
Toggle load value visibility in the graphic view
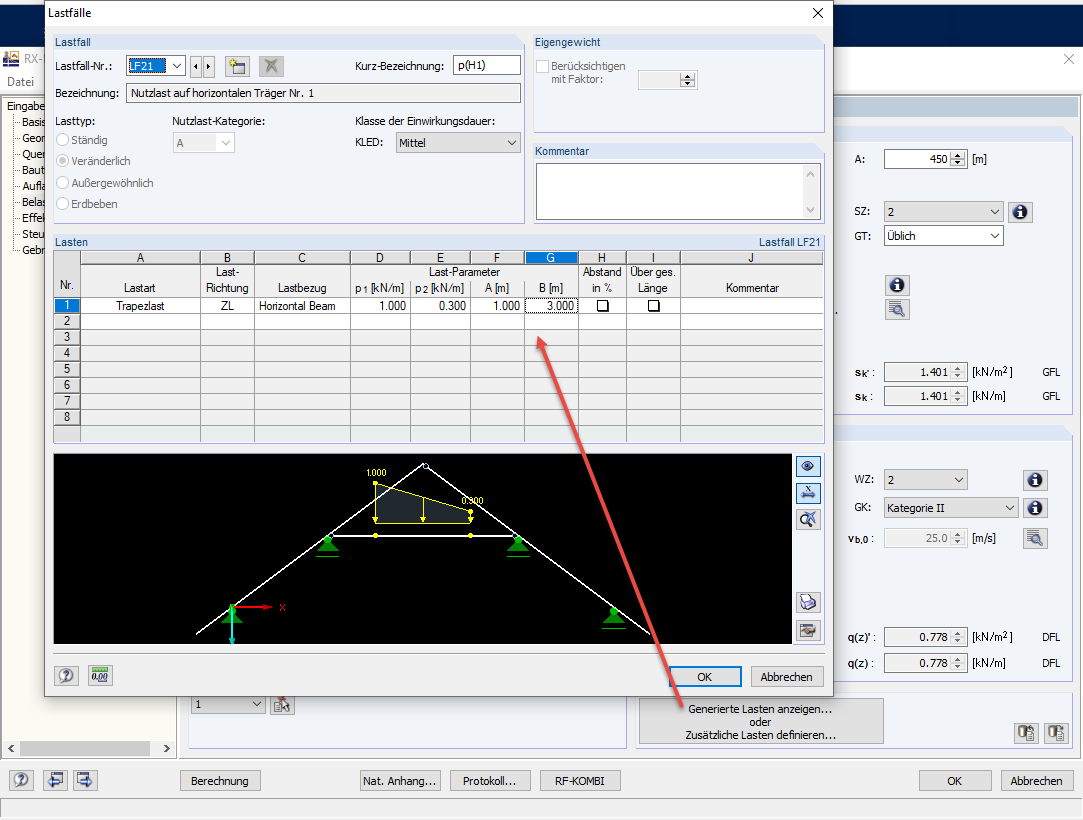[808, 466]
